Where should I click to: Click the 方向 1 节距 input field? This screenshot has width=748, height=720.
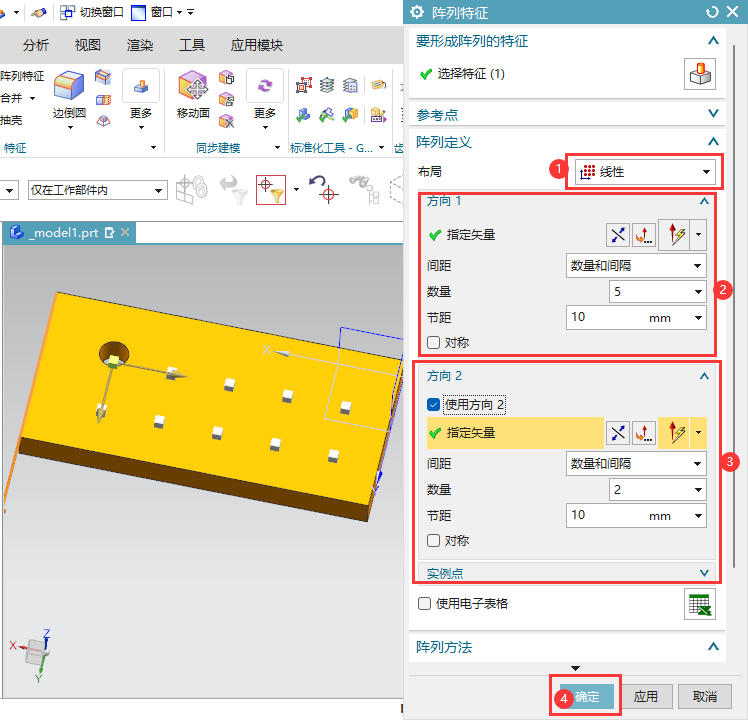[636, 318]
